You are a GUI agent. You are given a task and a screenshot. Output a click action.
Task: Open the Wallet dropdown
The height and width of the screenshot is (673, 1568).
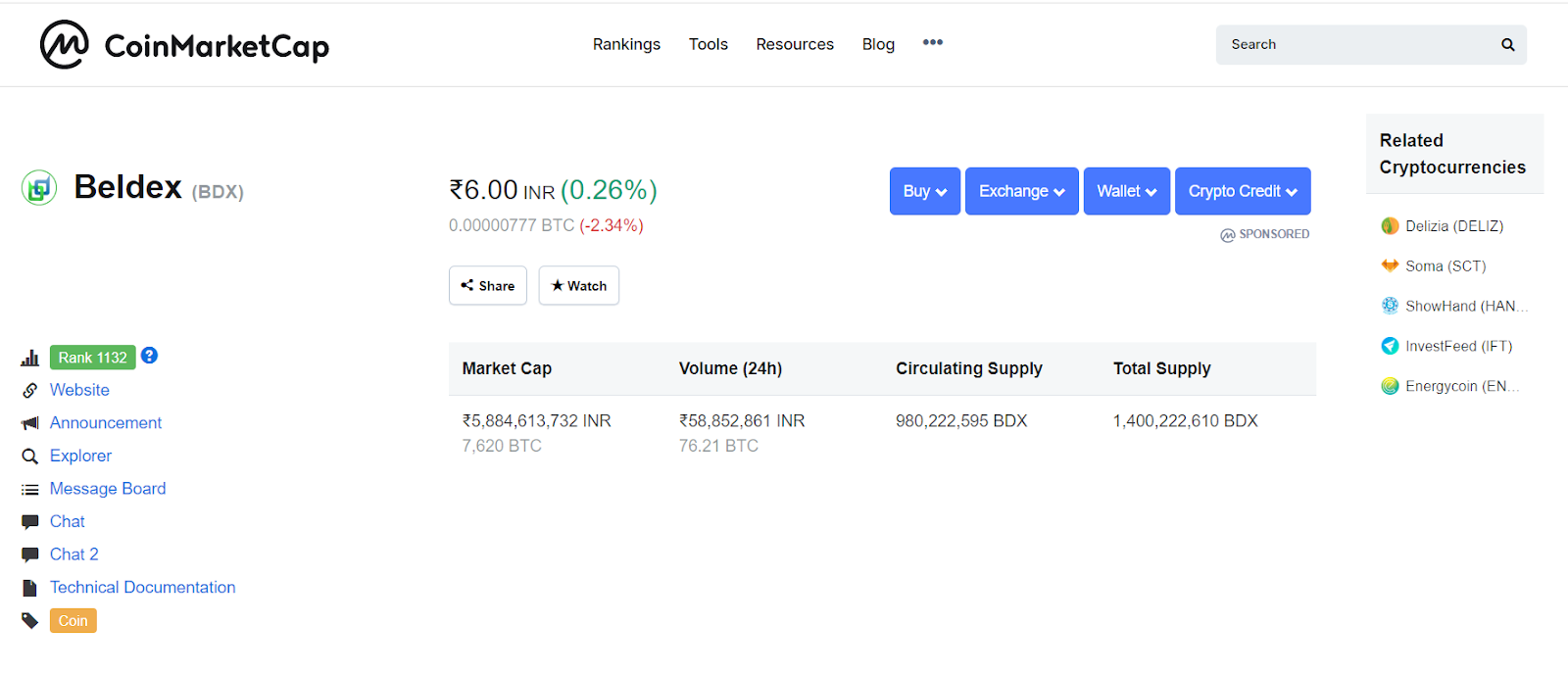point(1127,191)
